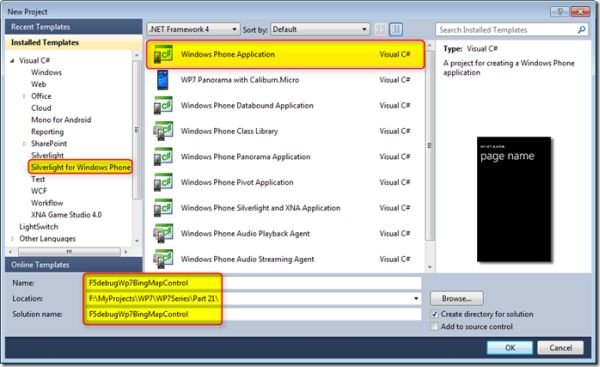This screenshot has width=600, height=367.
Task: Select the Web category in tree
Action: pos(39,84)
